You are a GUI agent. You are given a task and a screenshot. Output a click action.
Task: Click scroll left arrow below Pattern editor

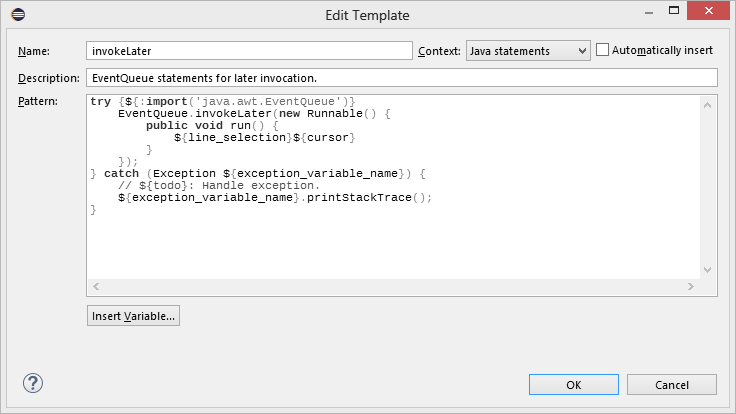pos(96,286)
